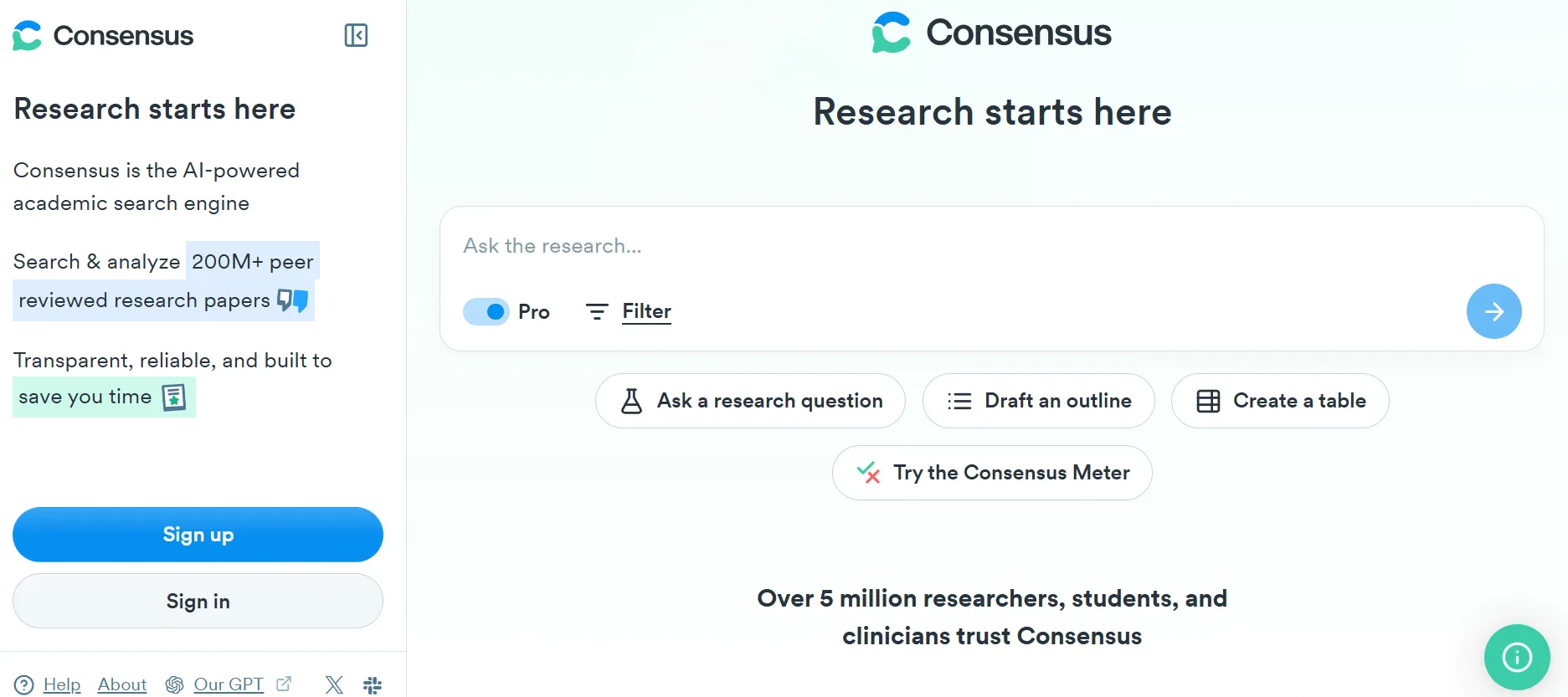Open the Our GPT link
Image resolution: width=1568 pixels, height=697 pixels.
coord(228,684)
